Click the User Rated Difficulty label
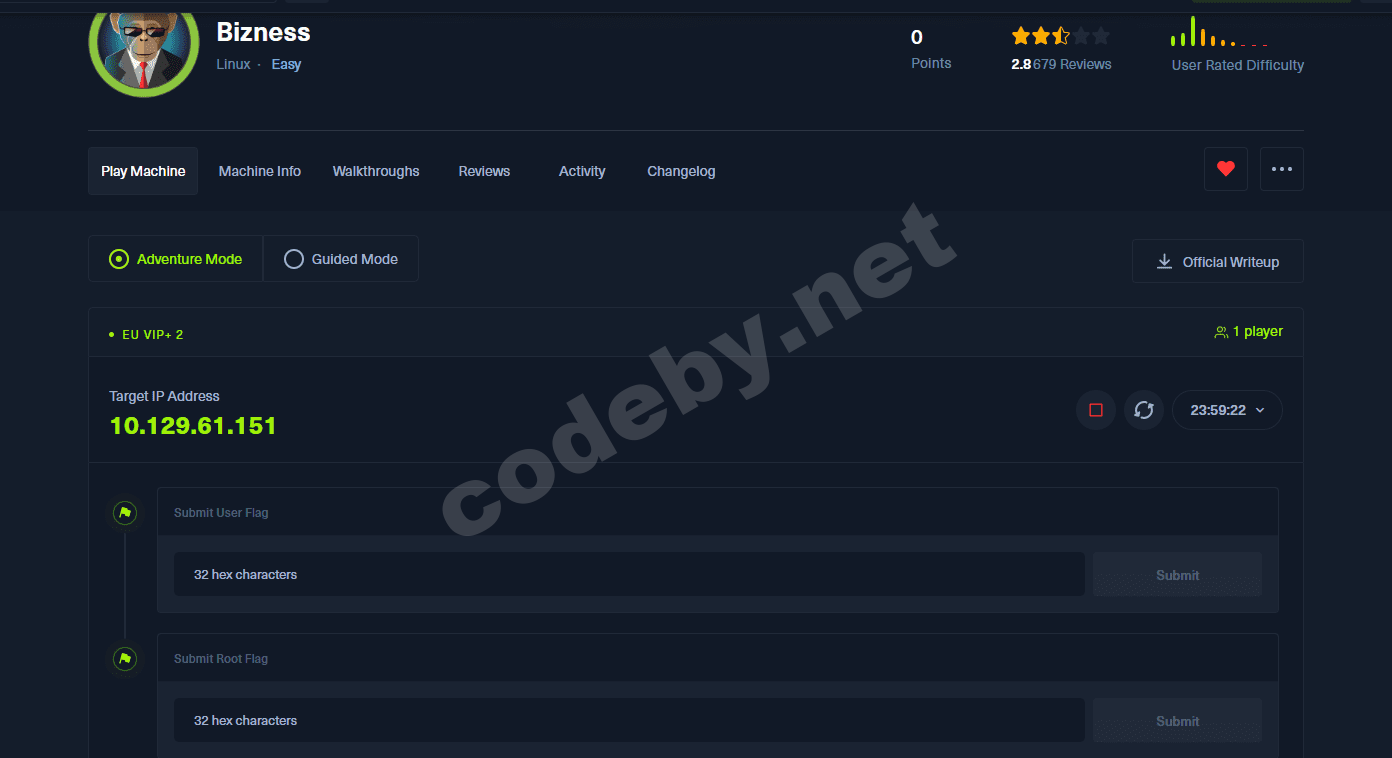 tap(1238, 65)
